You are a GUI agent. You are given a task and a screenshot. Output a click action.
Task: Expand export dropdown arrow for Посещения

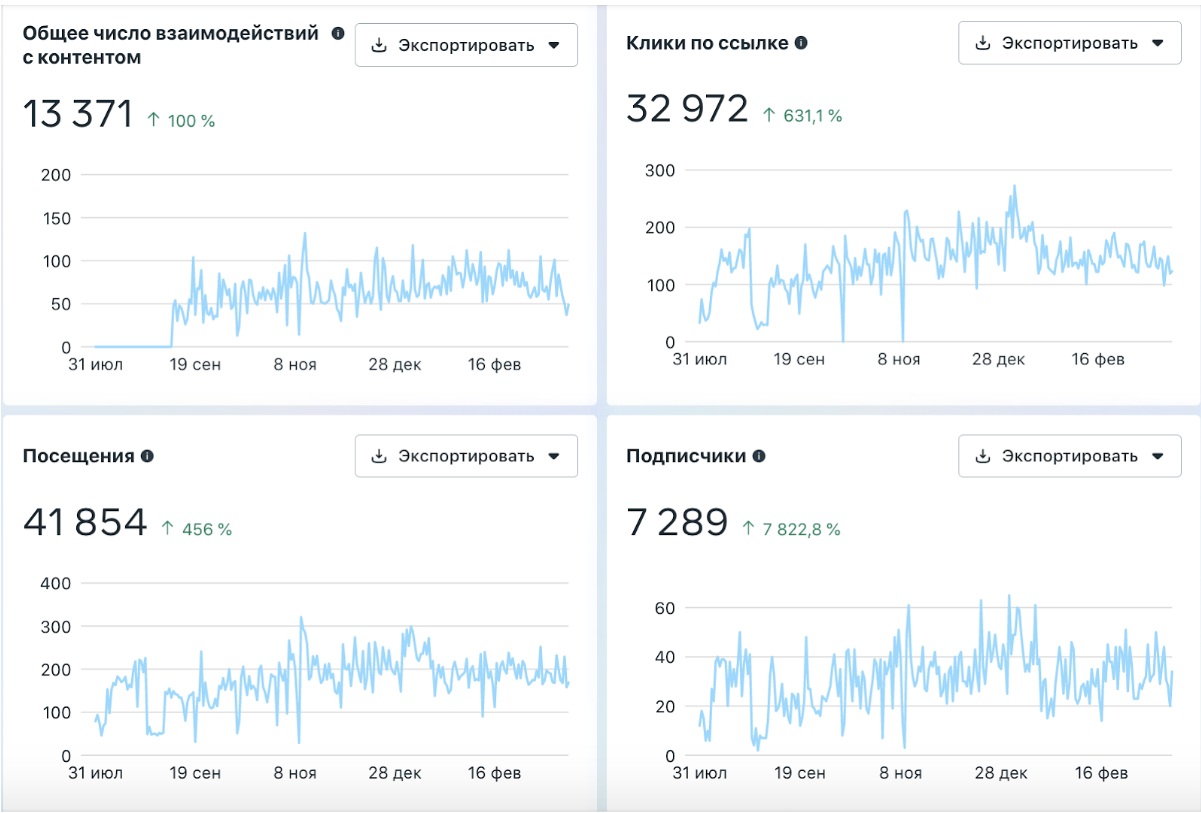point(554,456)
